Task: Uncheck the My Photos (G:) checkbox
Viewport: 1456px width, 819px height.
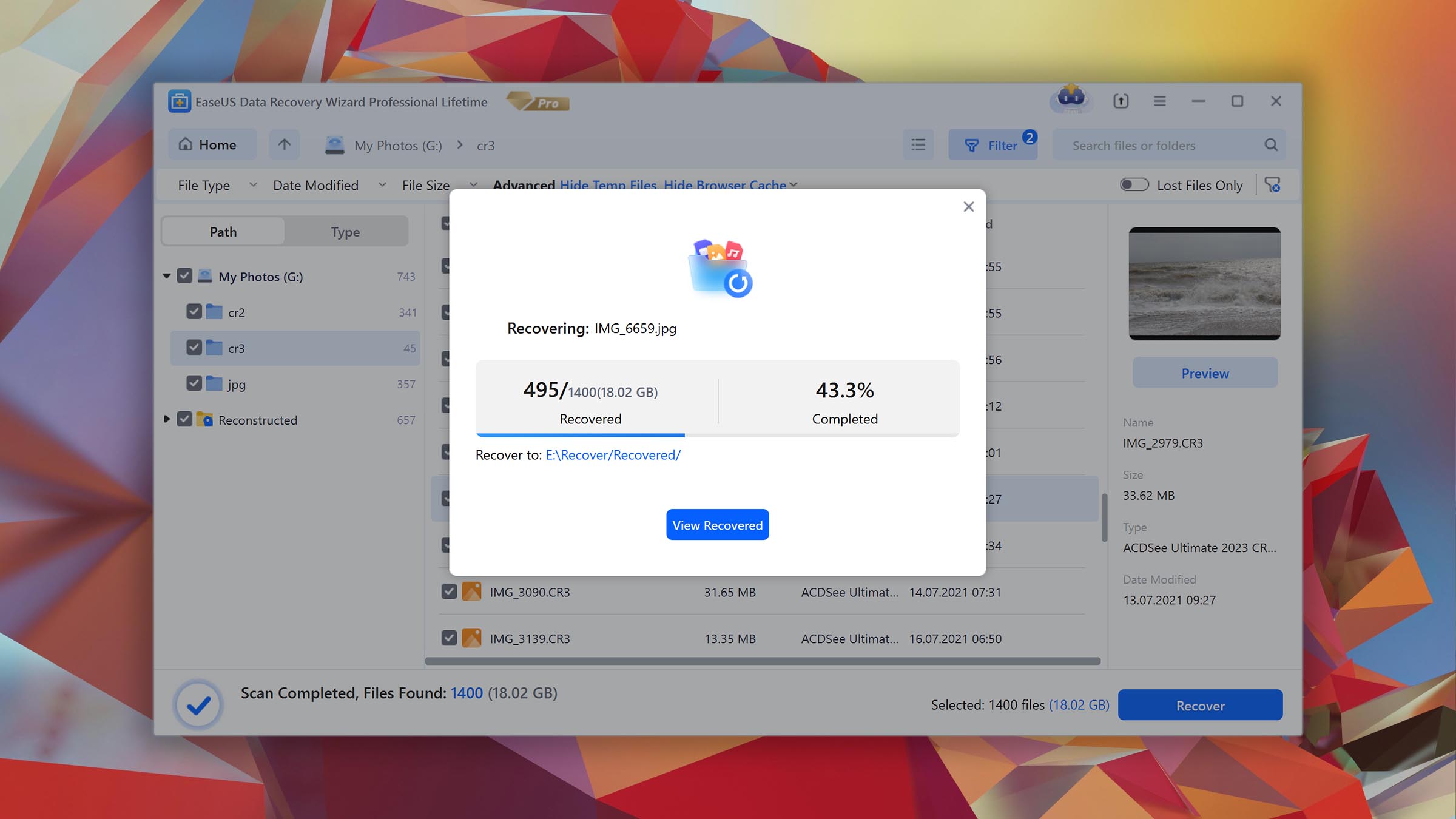Action: pyautogui.click(x=184, y=276)
